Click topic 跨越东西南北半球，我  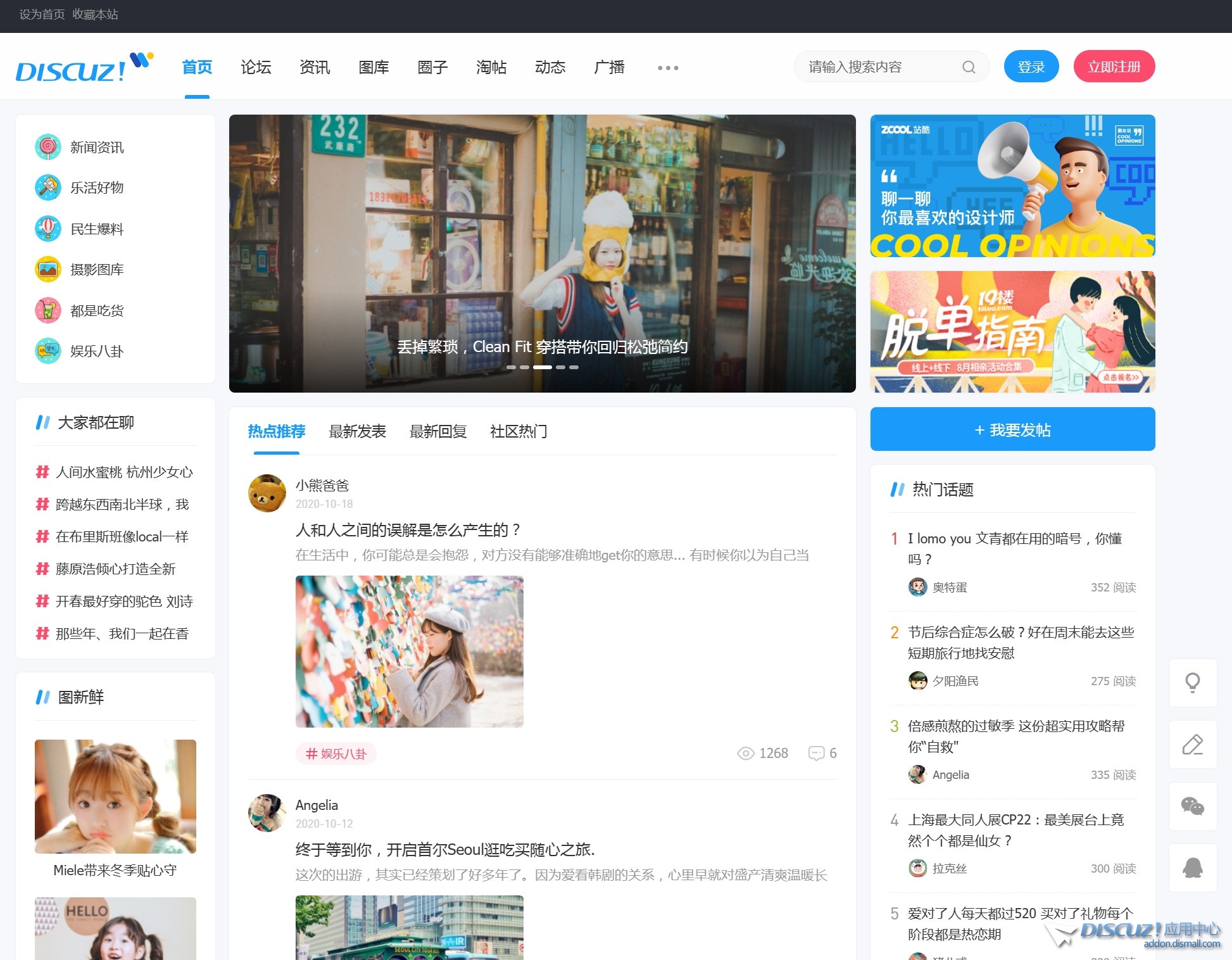pyautogui.click(x=122, y=505)
